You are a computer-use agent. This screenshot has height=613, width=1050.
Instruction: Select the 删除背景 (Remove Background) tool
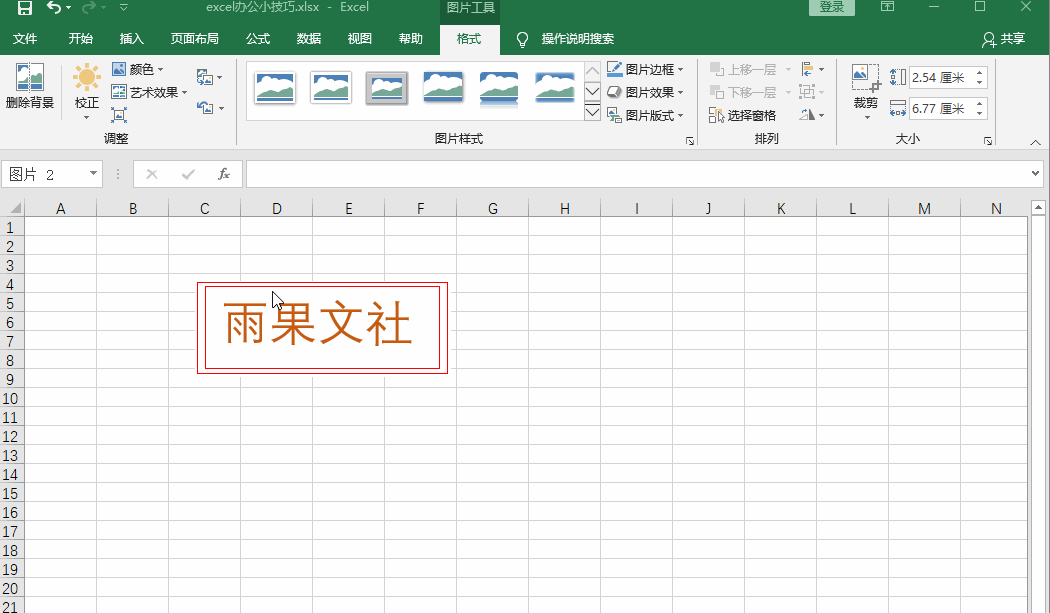tap(29, 90)
